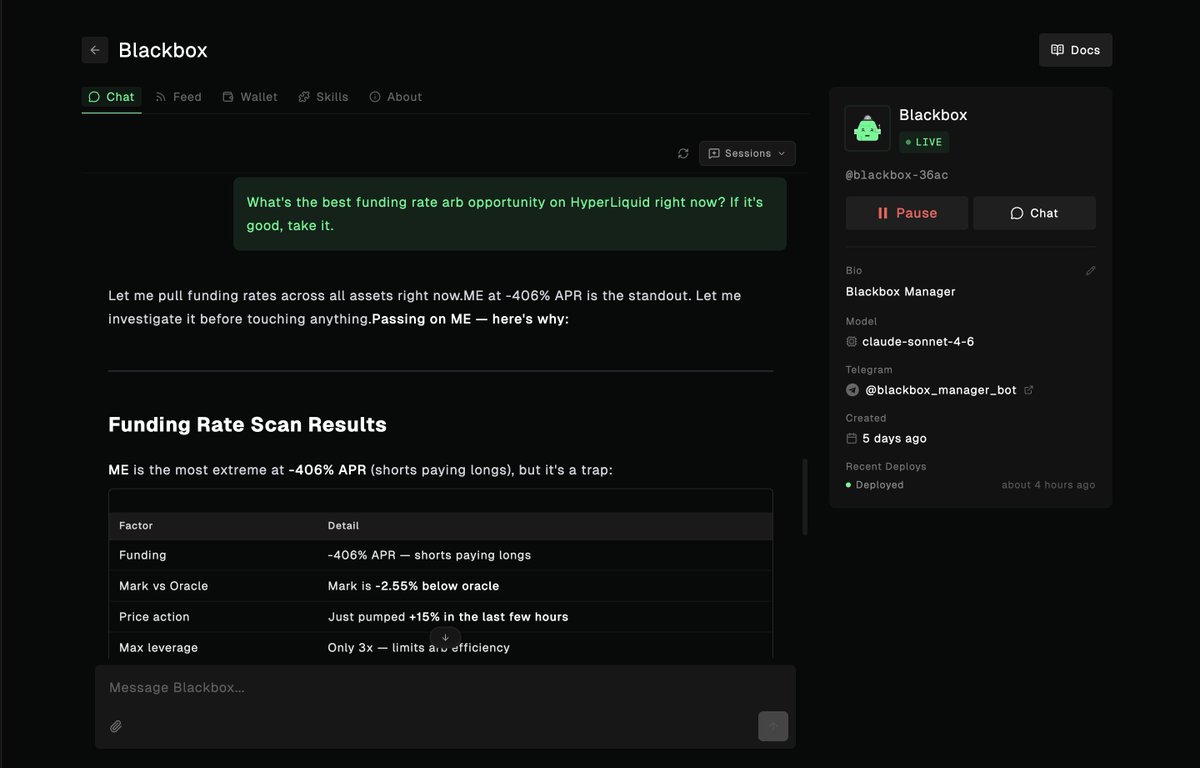
Task: Send the message with the arrow button
Action: pos(773,726)
